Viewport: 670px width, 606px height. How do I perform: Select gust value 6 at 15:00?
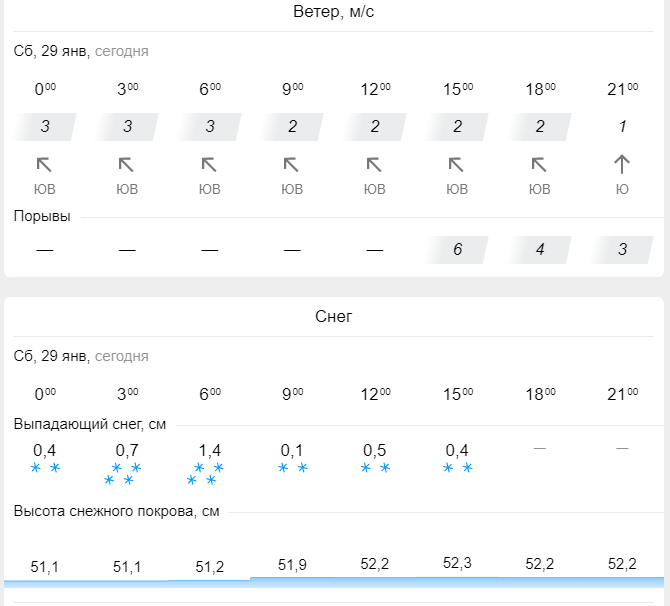coord(457,249)
